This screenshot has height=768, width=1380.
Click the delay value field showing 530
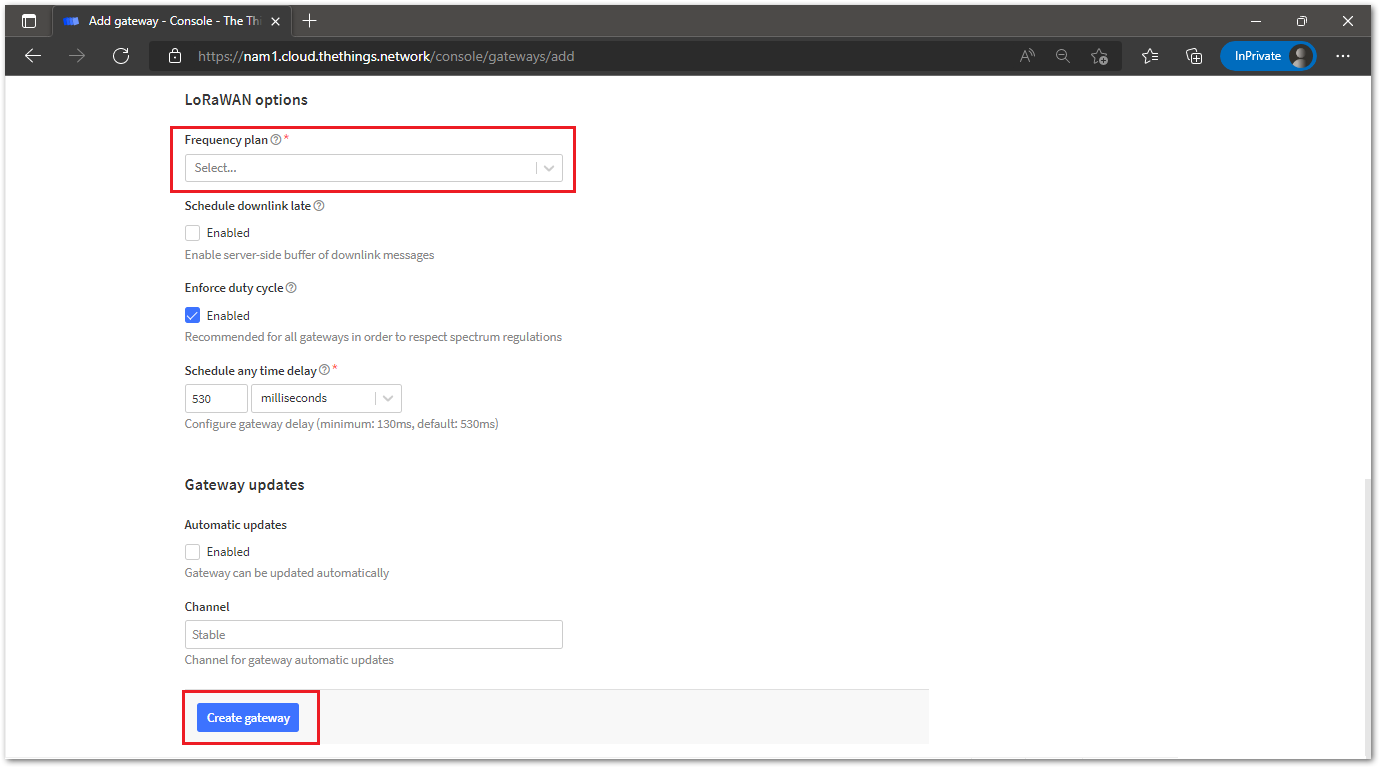tap(216, 398)
